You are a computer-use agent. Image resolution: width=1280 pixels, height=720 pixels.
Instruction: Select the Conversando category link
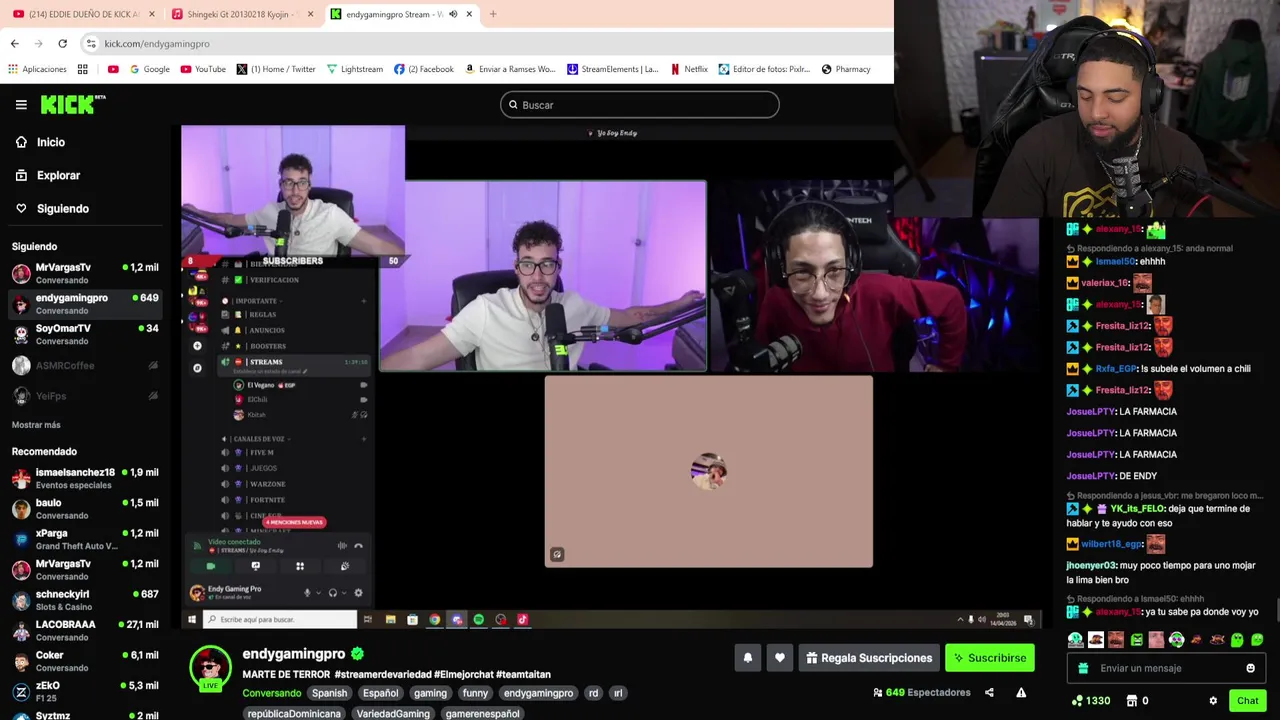pyautogui.click(x=271, y=693)
